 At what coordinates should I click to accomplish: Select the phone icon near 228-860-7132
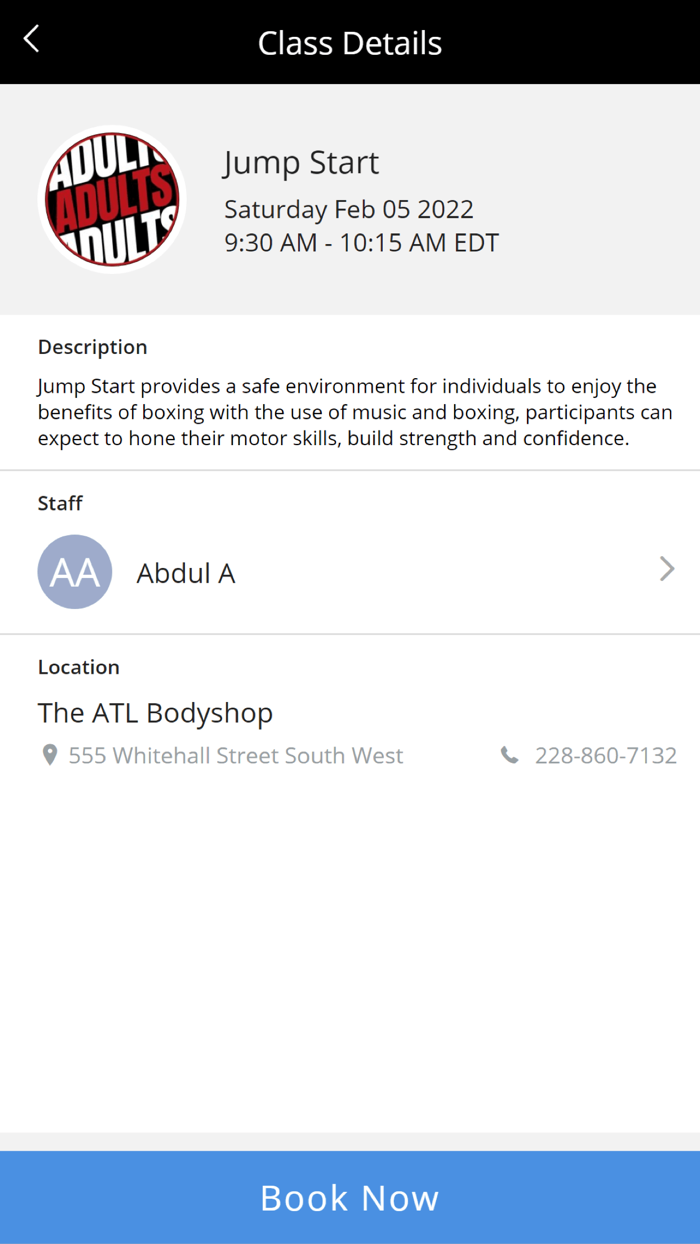[508, 755]
